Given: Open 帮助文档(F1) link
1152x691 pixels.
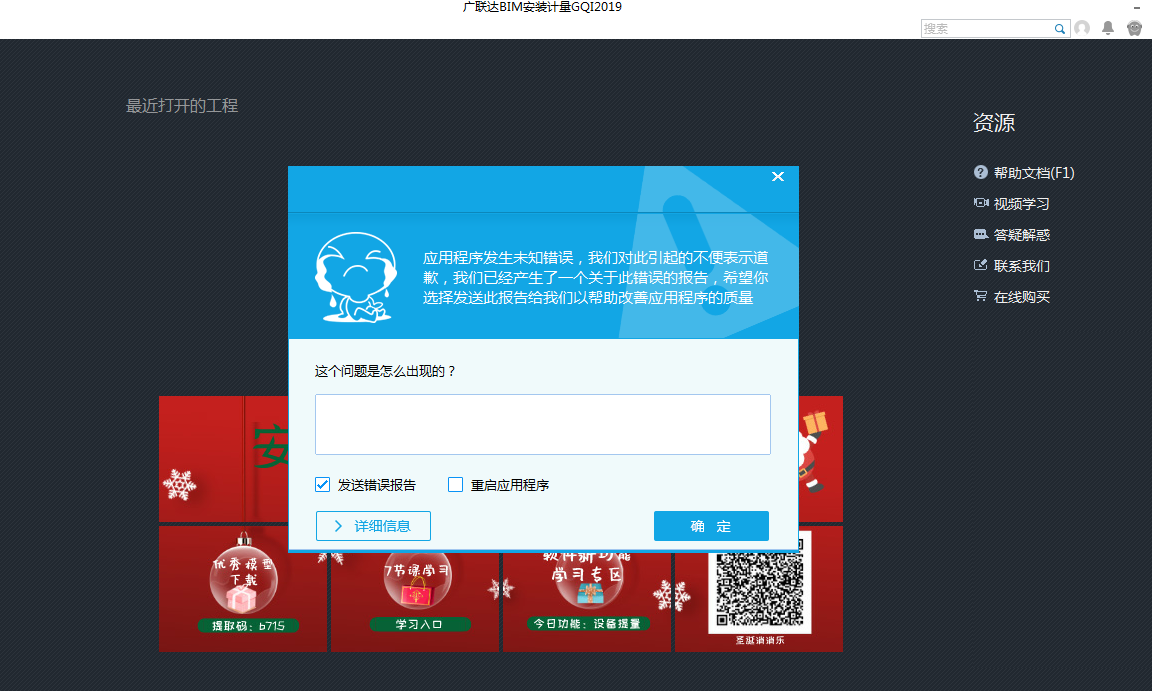Looking at the screenshot, I should coord(1034,173).
